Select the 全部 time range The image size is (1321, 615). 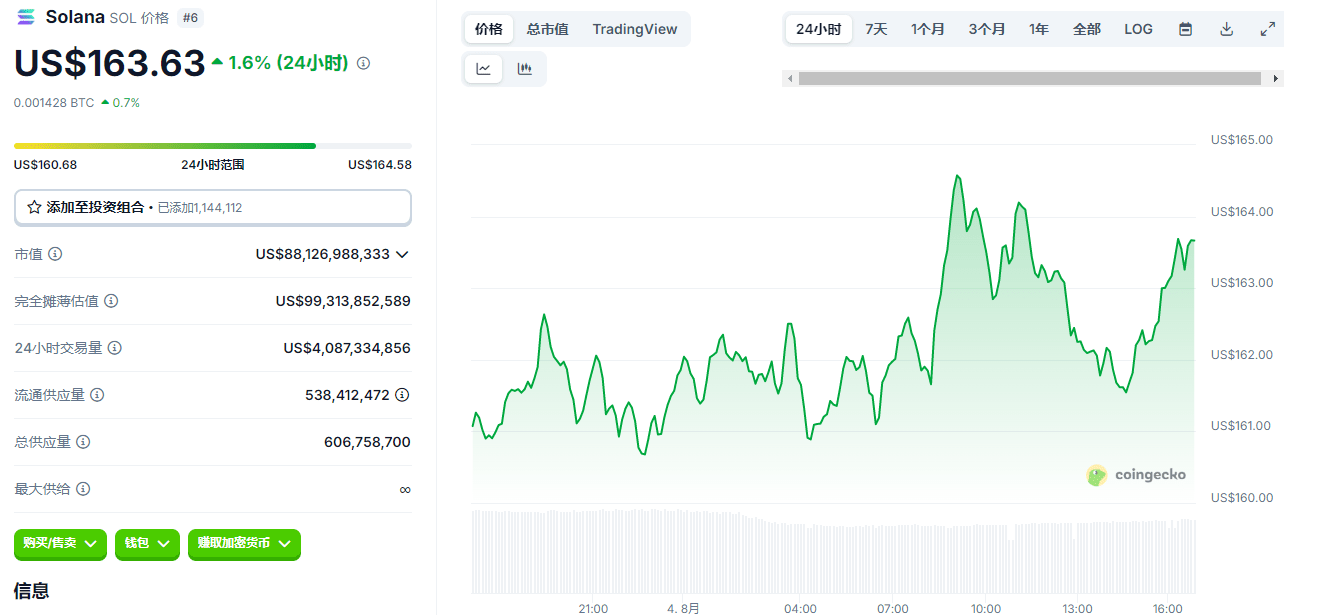pyautogui.click(x=1087, y=29)
